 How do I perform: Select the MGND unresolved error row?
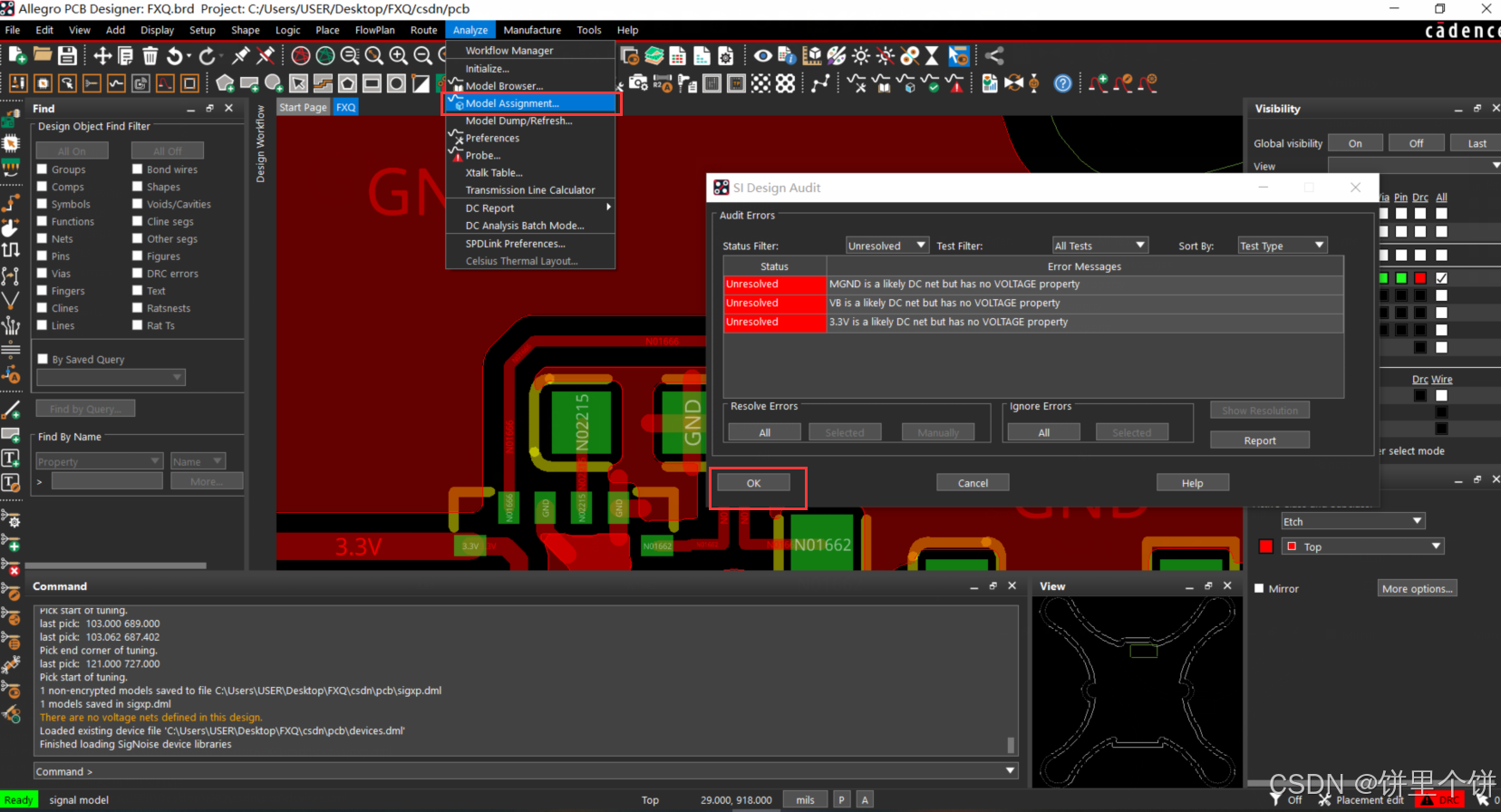[1033, 284]
